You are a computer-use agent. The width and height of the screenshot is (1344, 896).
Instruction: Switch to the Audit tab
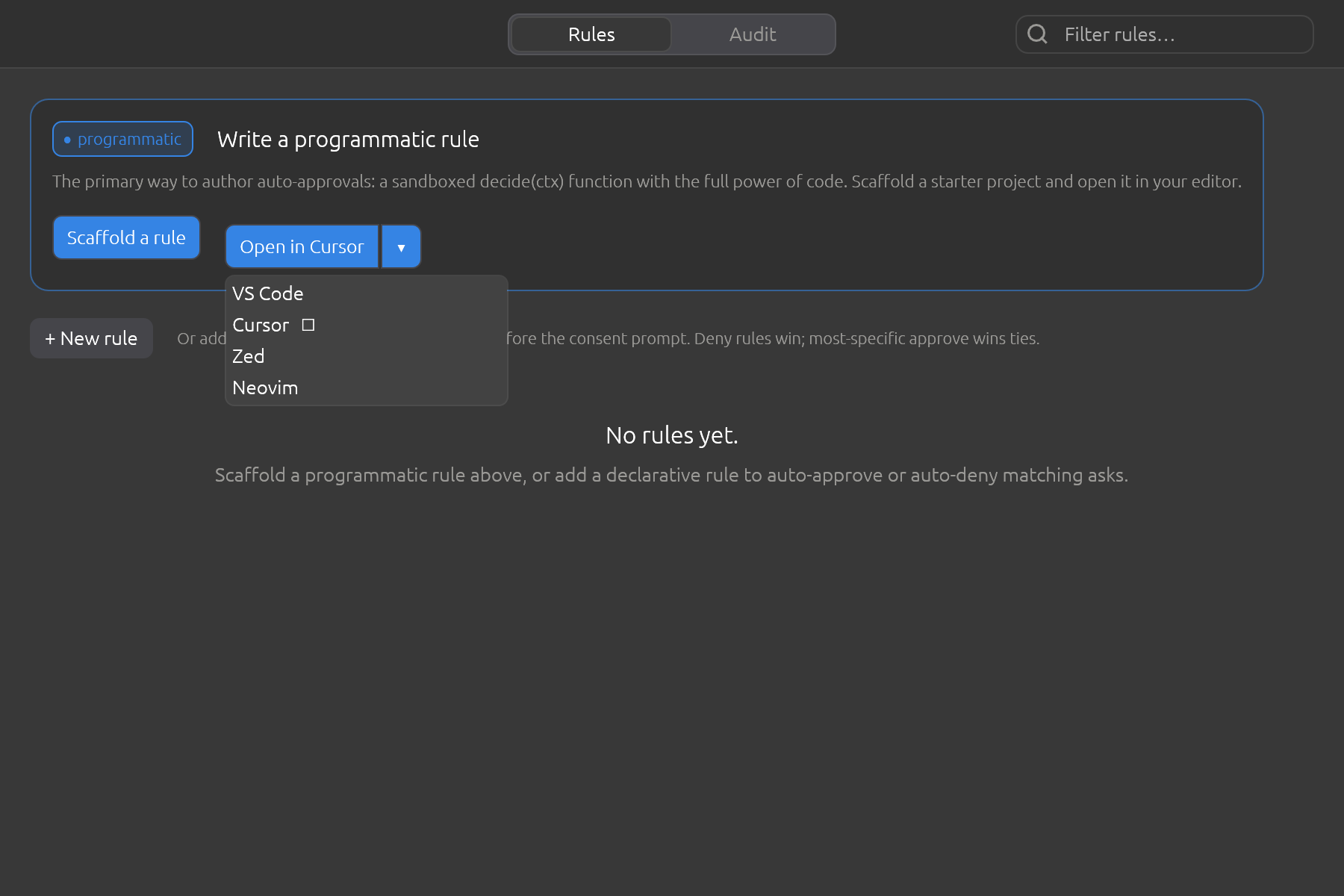[x=752, y=34]
